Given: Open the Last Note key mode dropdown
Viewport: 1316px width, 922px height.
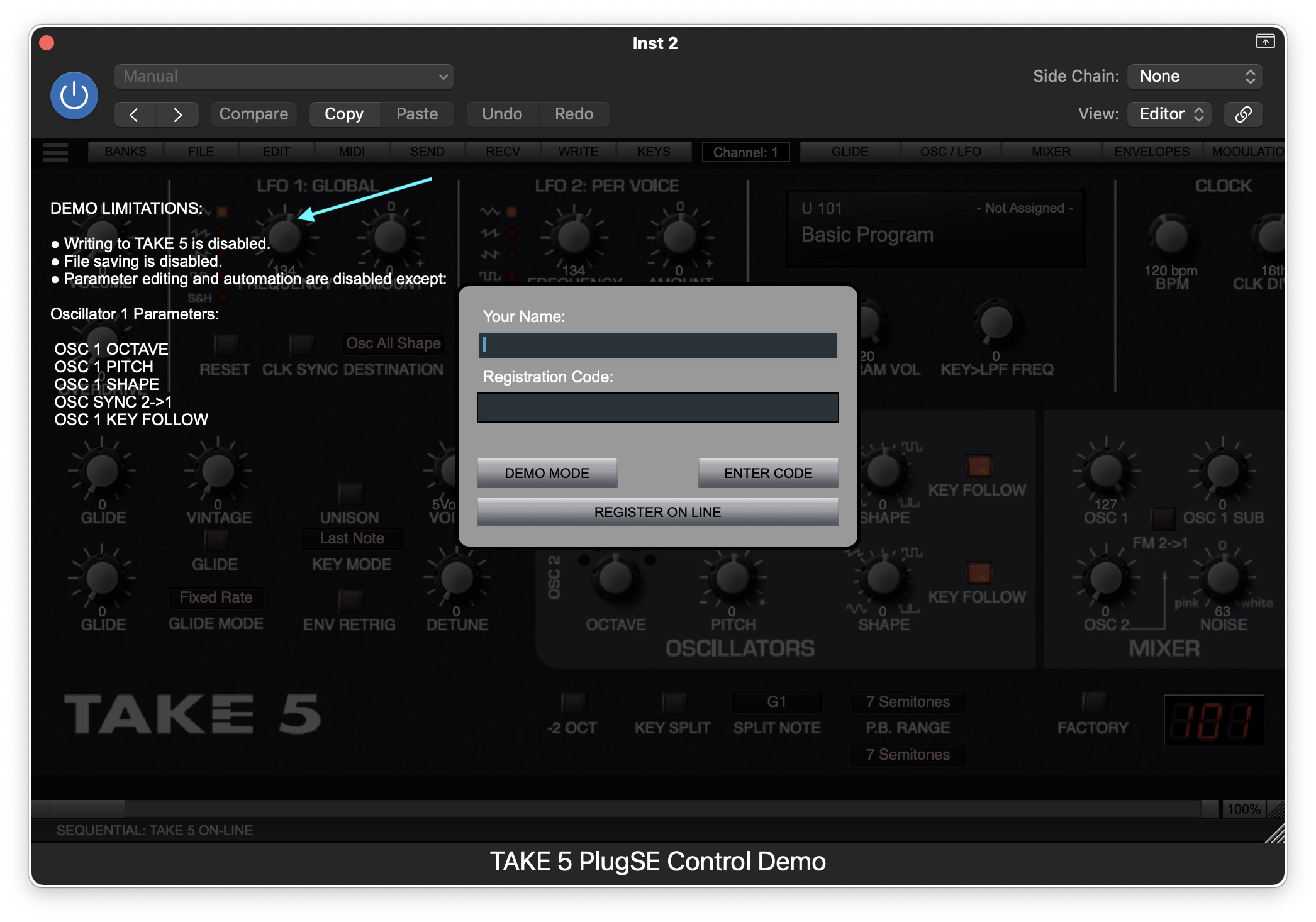Looking at the screenshot, I should point(352,538).
